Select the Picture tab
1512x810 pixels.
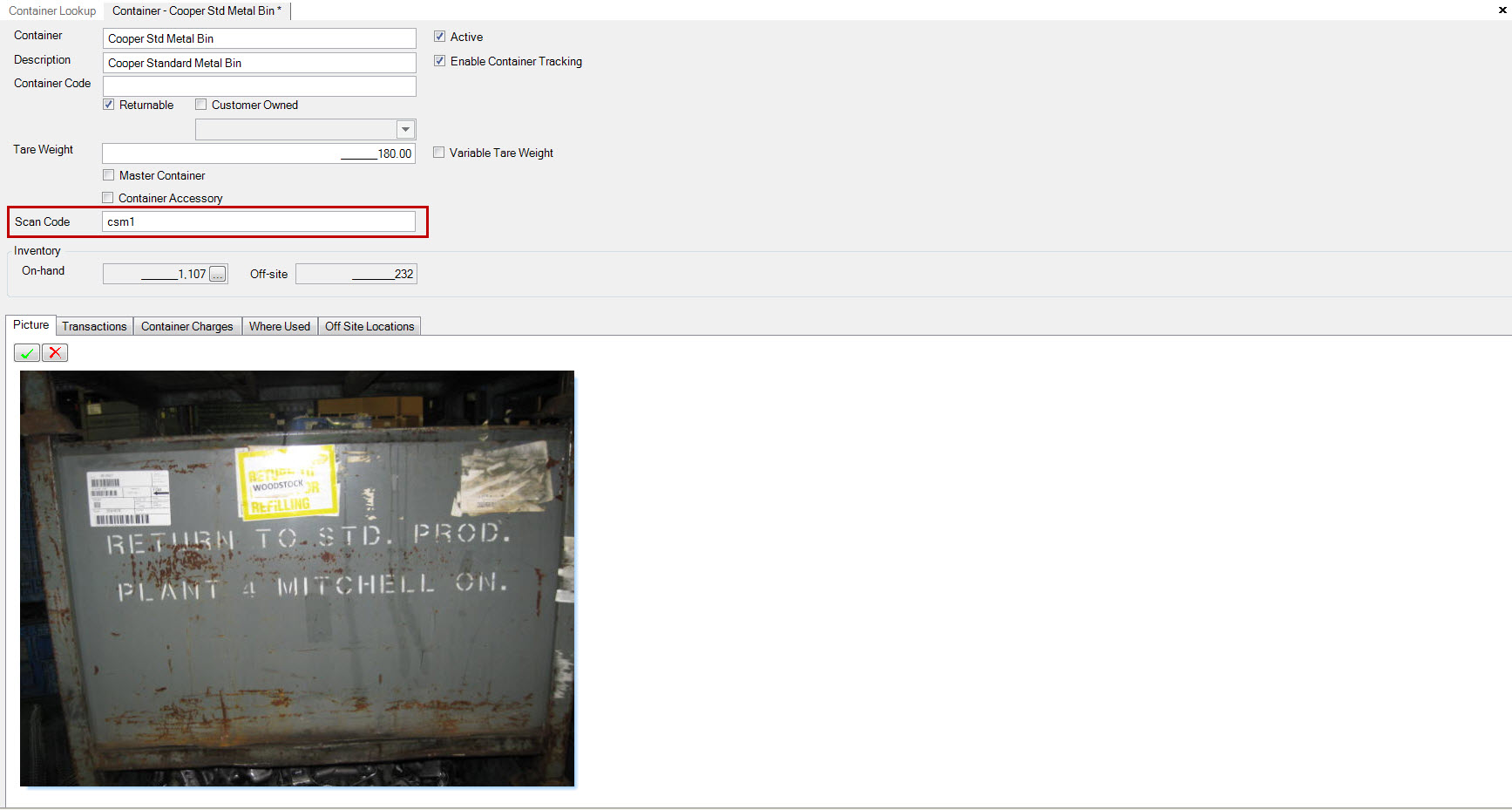(x=31, y=325)
